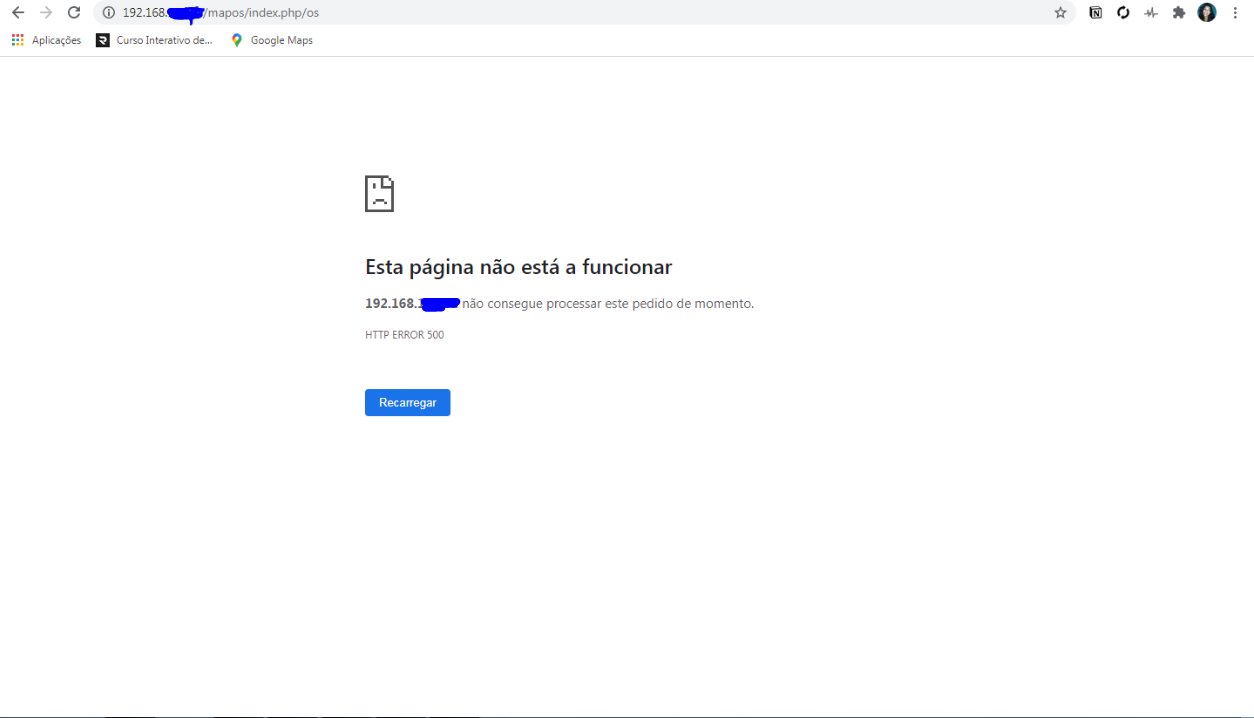The height and width of the screenshot is (718, 1254).
Task: Click the heading Esta página não está a funcionar
Action: pyautogui.click(x=519, y=267)
